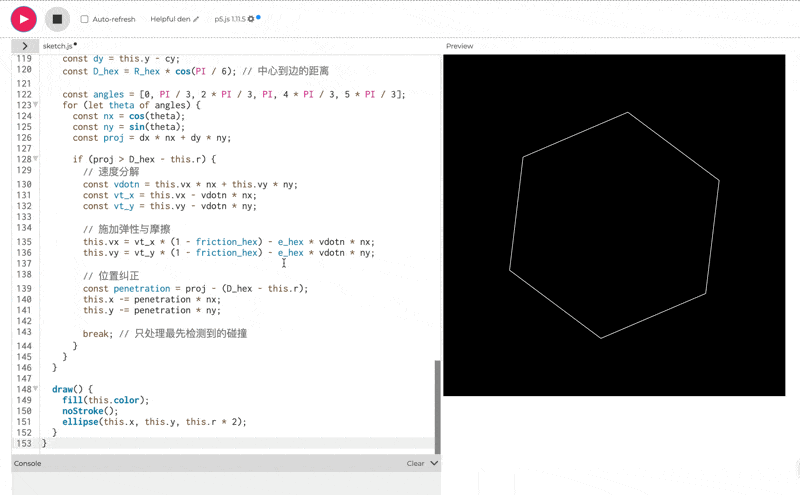
Task: Click the p5.js 1.11.5 version label
Action: coord(230,19)
